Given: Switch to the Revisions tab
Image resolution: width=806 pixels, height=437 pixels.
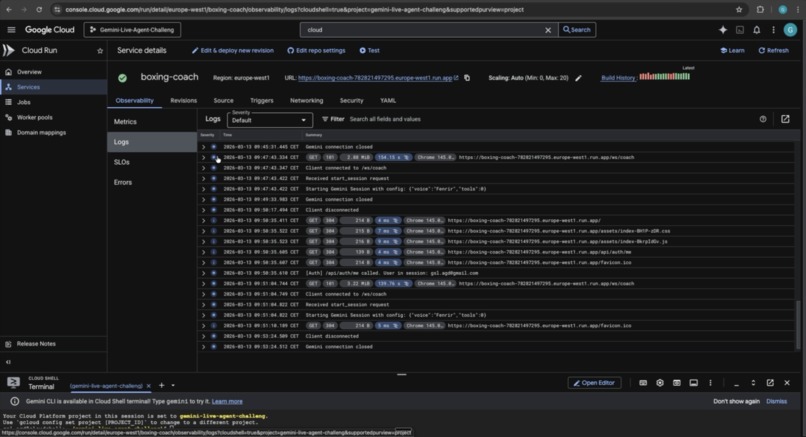Looking at the screenshot, I should point(184,101).
